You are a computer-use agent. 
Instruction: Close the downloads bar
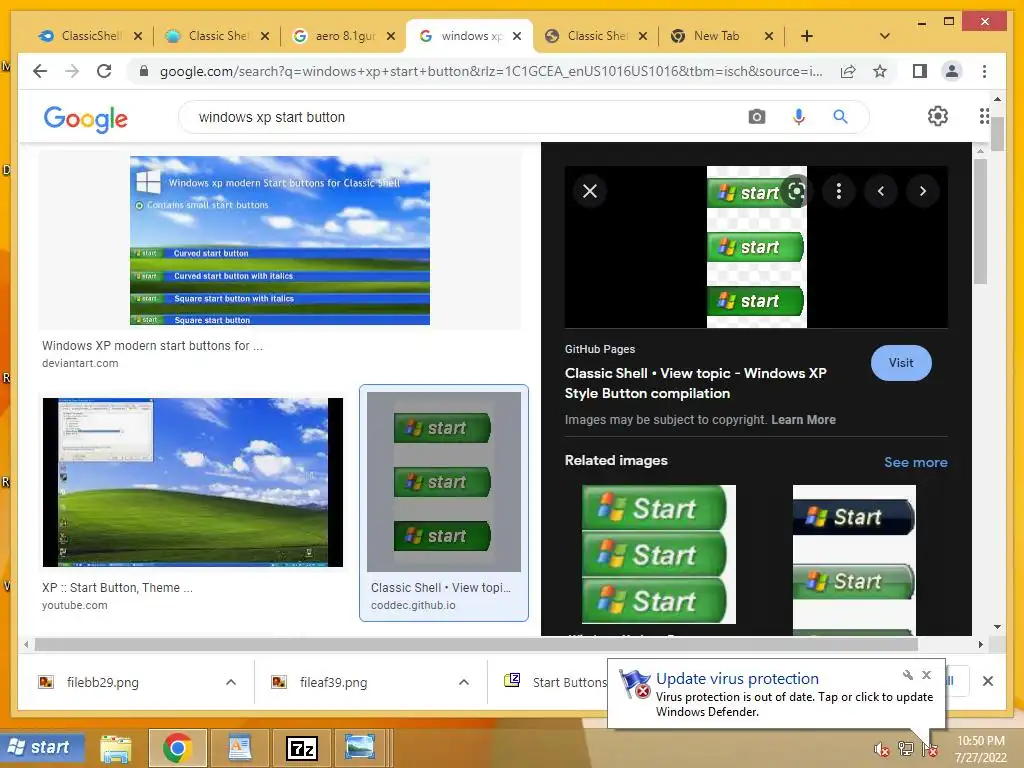click(x=988, y=681)
